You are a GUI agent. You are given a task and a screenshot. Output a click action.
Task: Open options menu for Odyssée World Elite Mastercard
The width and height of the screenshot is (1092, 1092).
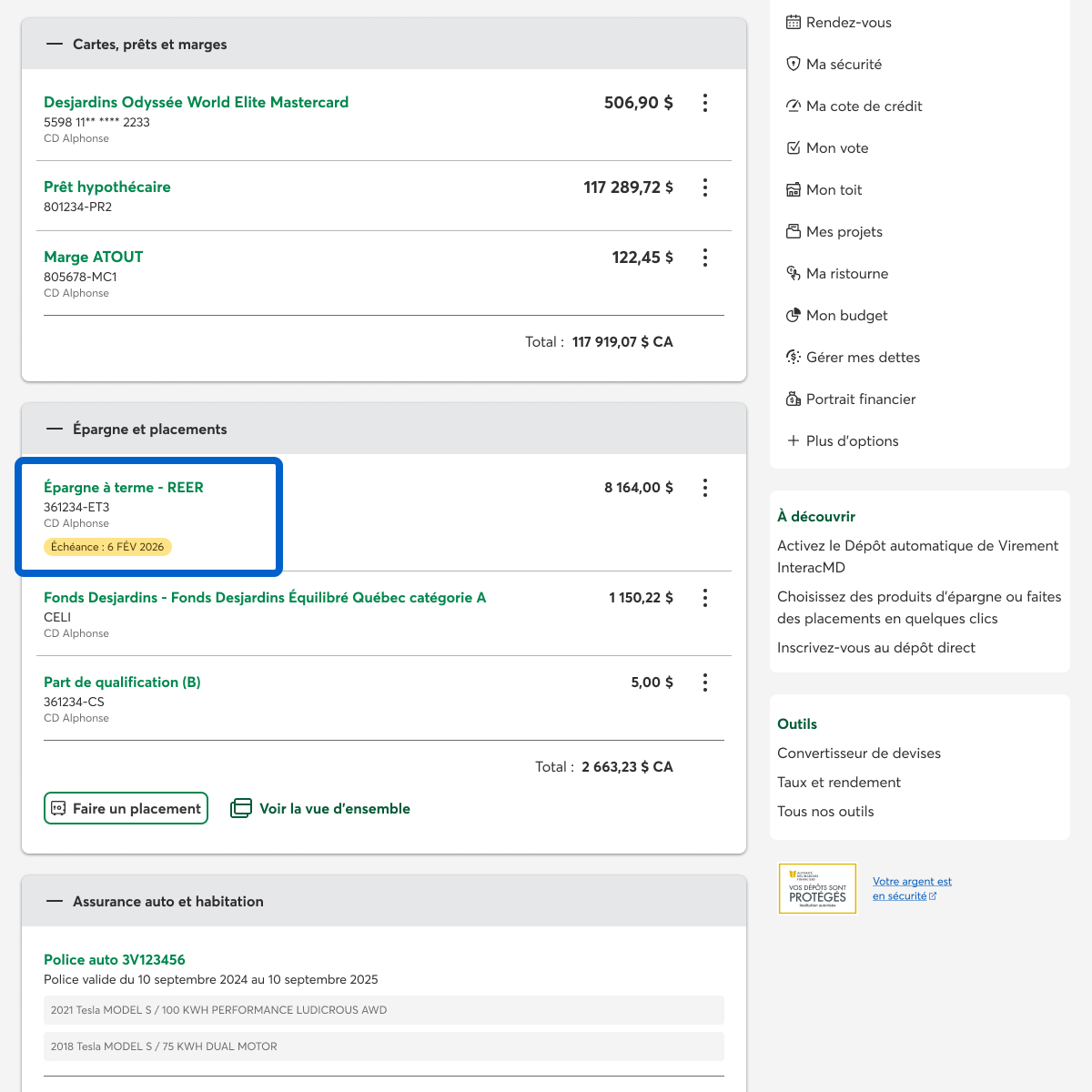(704, 103)
